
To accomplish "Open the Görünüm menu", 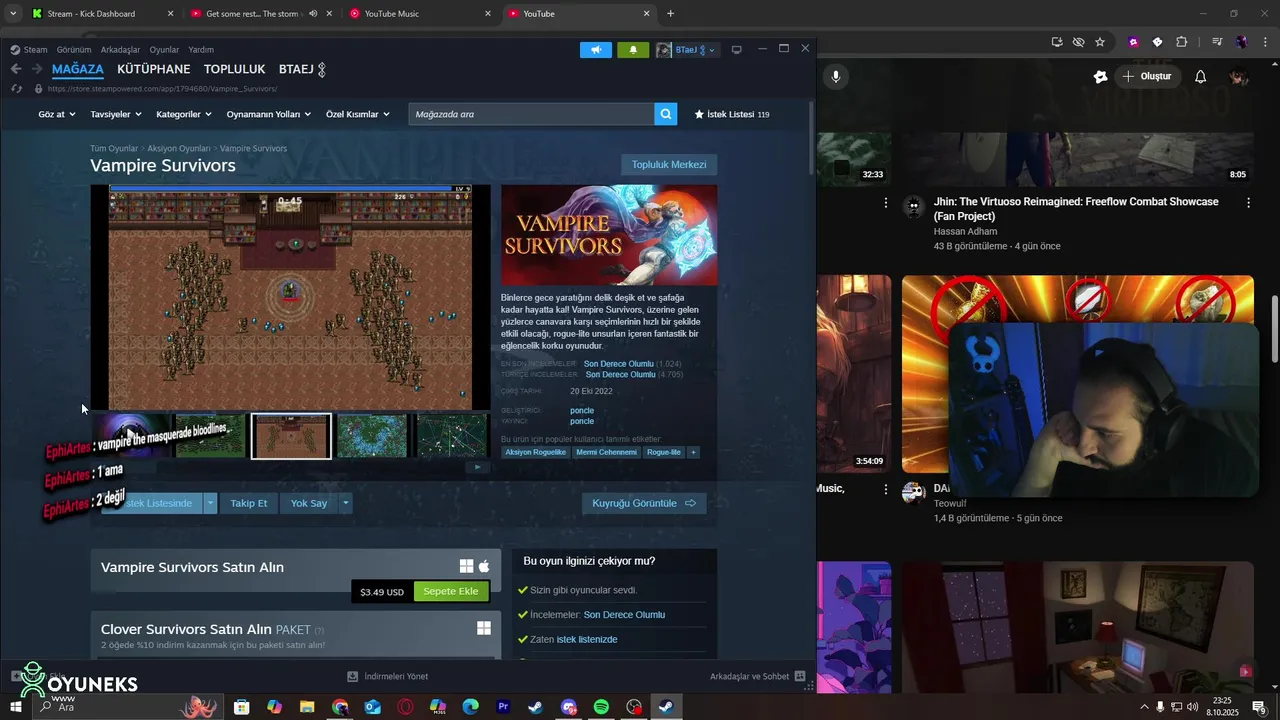I will point(74,50).
